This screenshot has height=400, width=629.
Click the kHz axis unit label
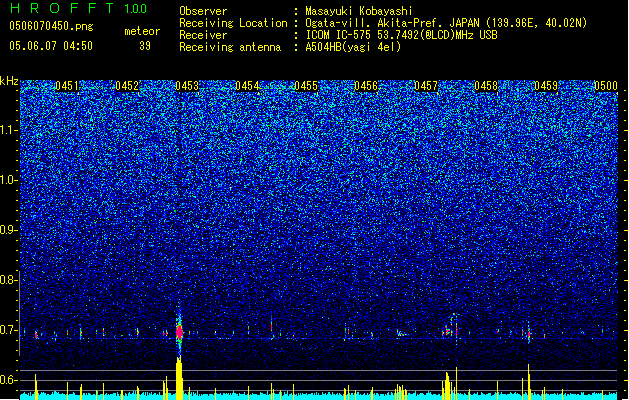9,81
